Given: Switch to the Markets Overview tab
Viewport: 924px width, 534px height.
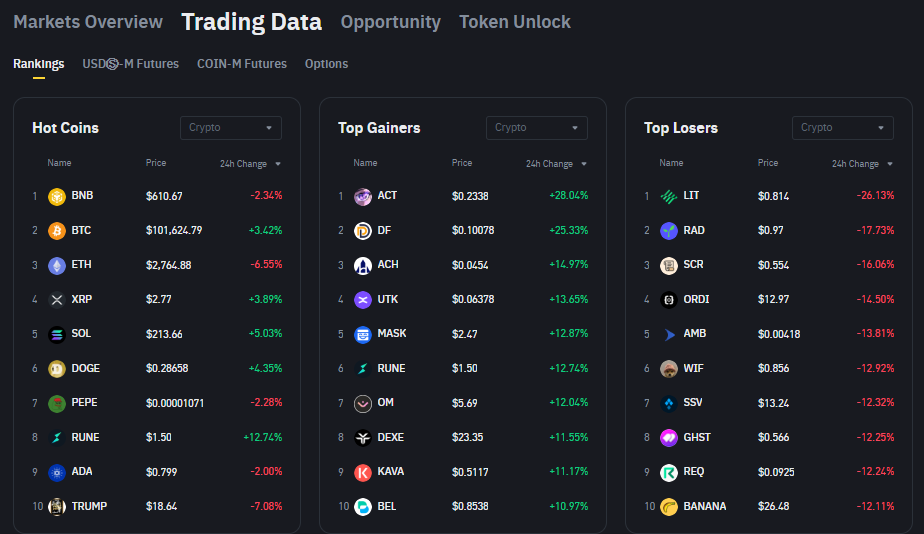Looking at the screenshot, I should click(x=88, y=22).
